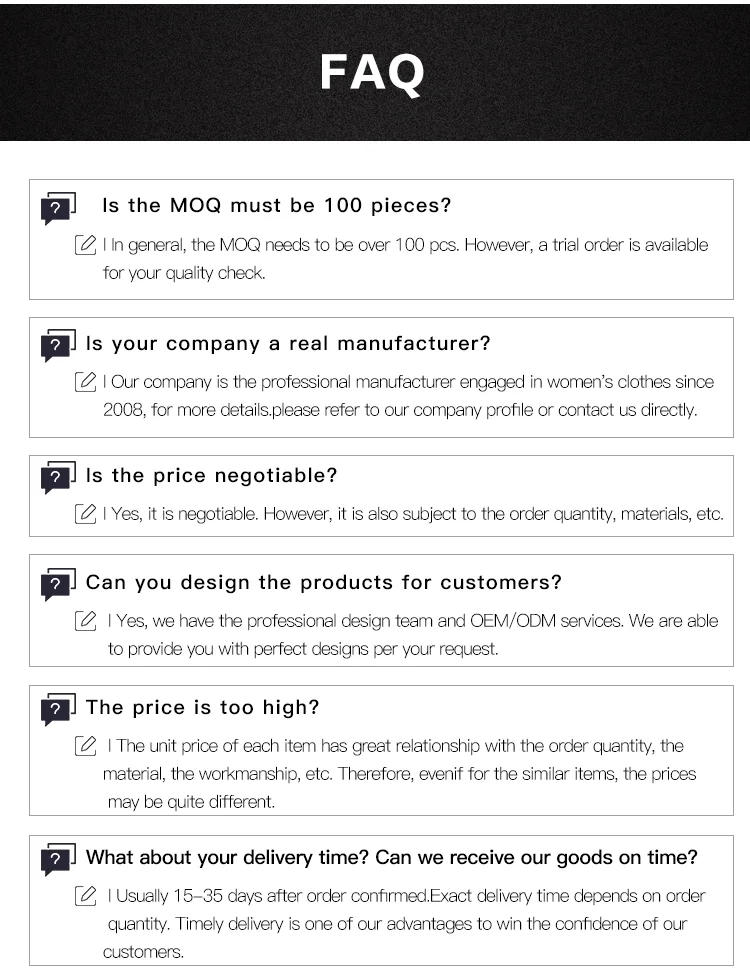Click question icon beside price too high question
Viewport: 750px width, 976px height.
[58, 709]
